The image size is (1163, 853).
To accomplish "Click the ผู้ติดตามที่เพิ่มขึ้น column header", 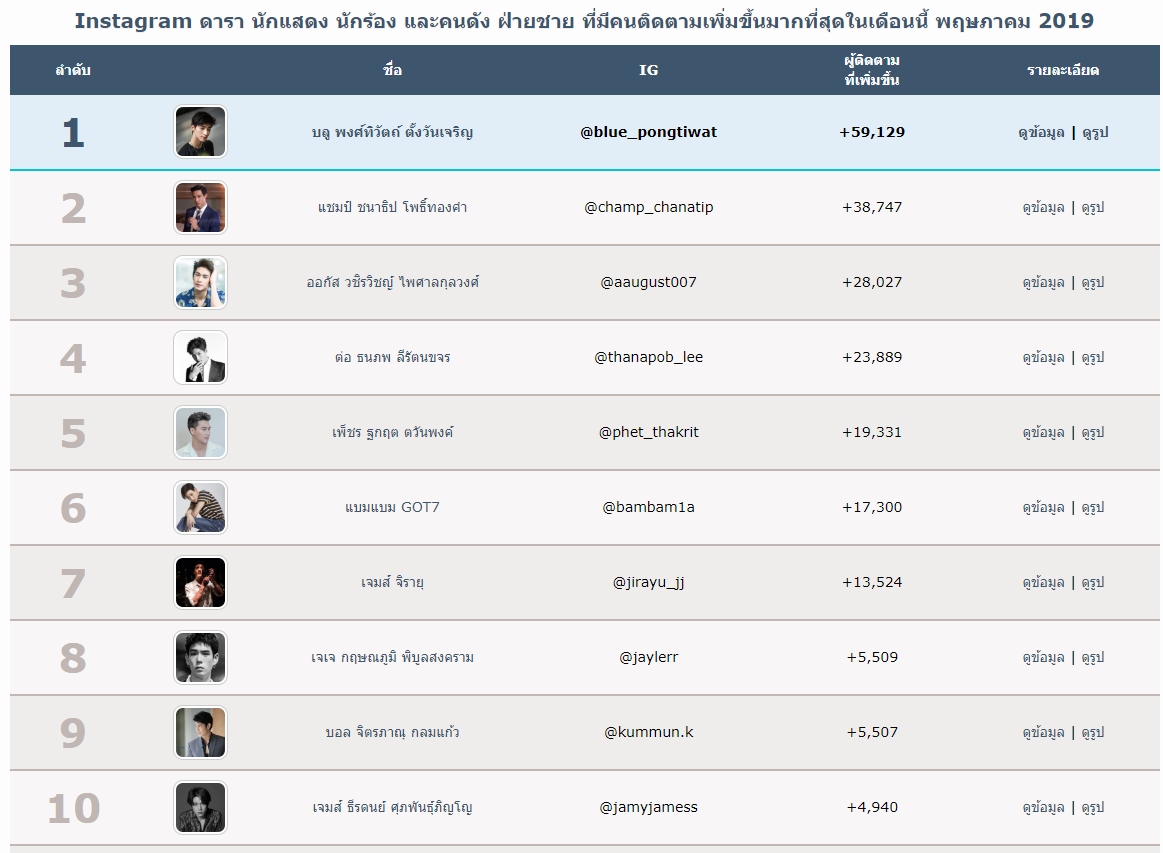I will [x=872, y=70].
